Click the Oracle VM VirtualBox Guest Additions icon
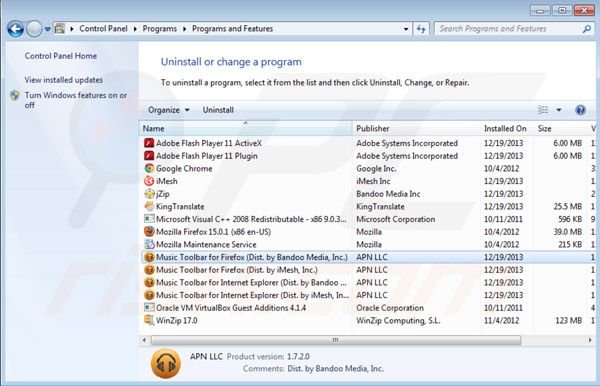The image size is (600, 386). pos(149,308)
